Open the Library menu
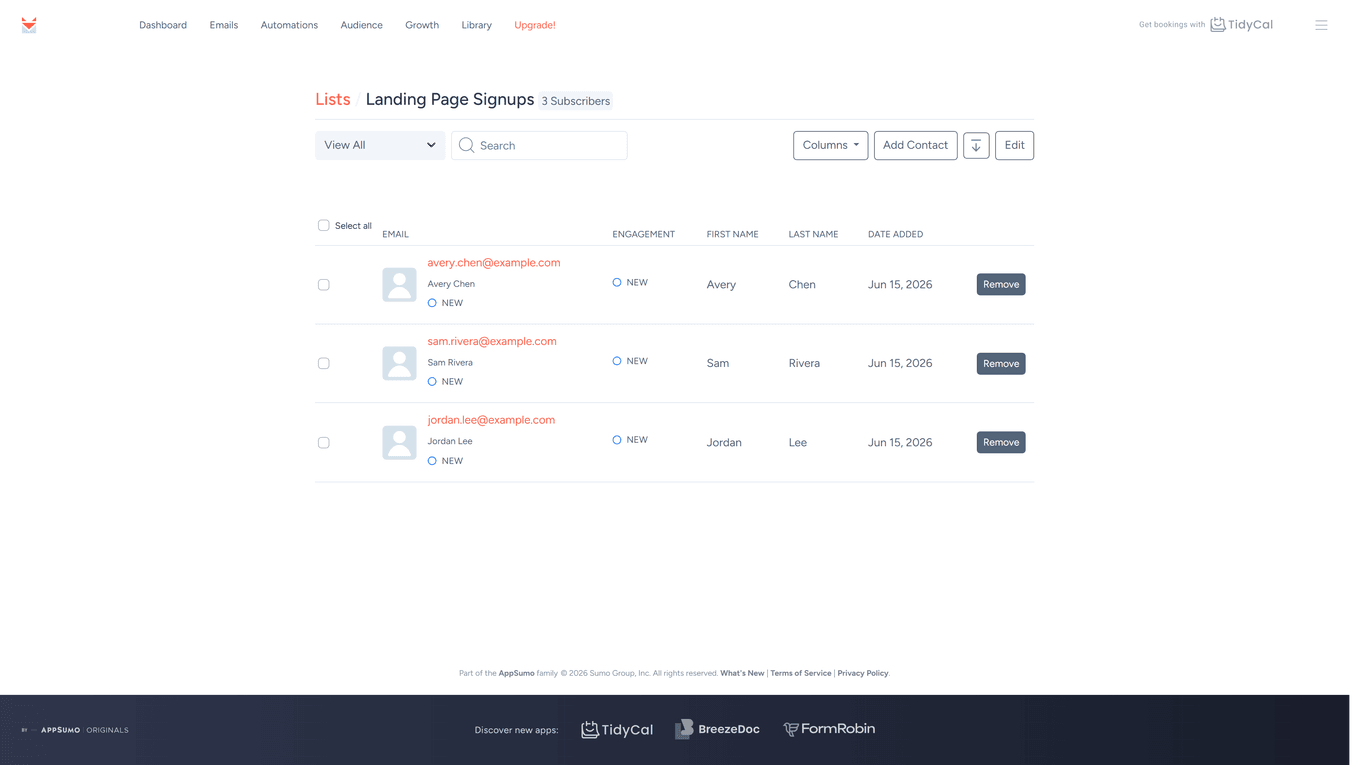This screenshot has height=765, width=1360. [x=476, y=25]
